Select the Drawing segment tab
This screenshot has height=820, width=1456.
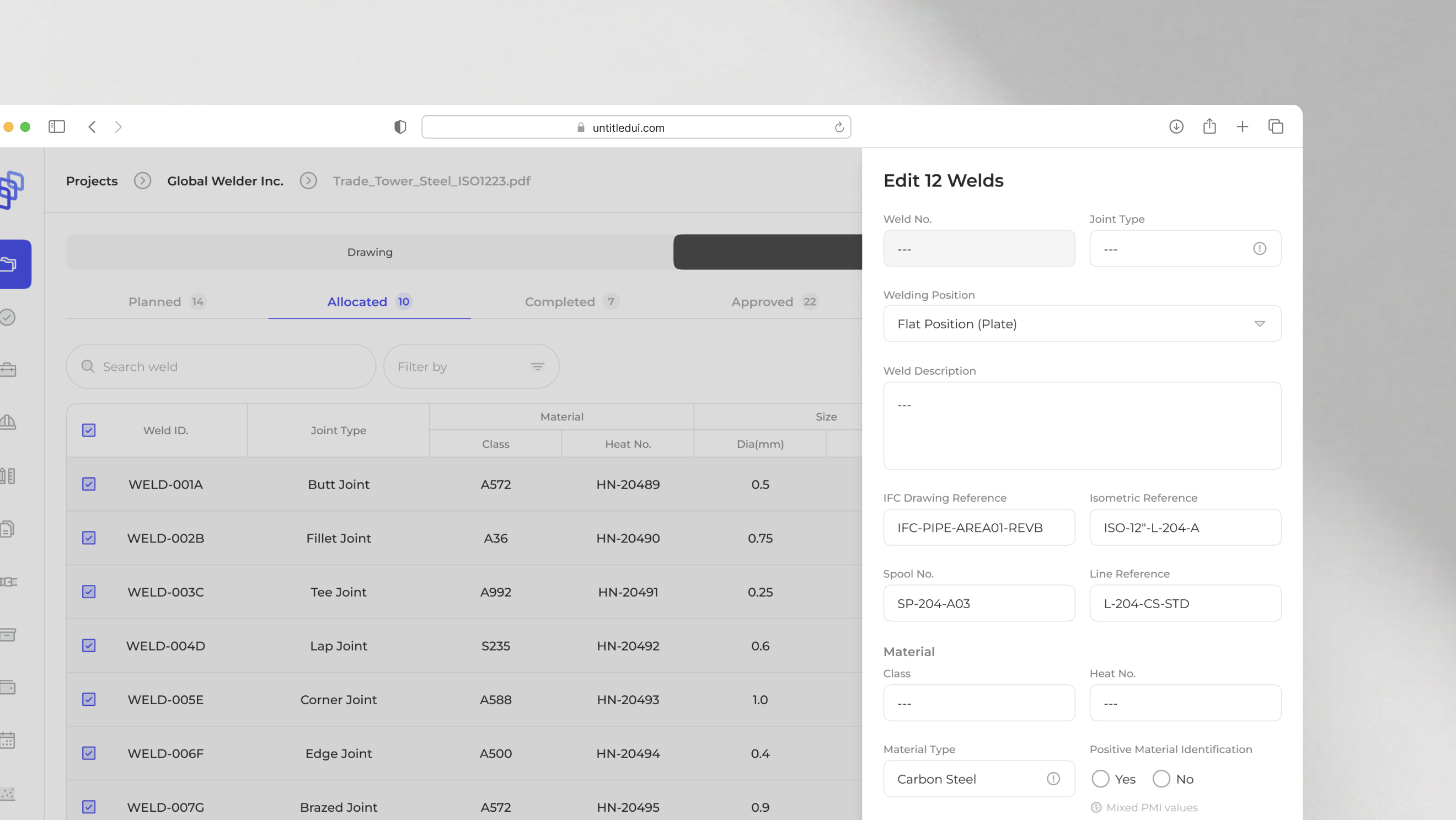point(370,252)
